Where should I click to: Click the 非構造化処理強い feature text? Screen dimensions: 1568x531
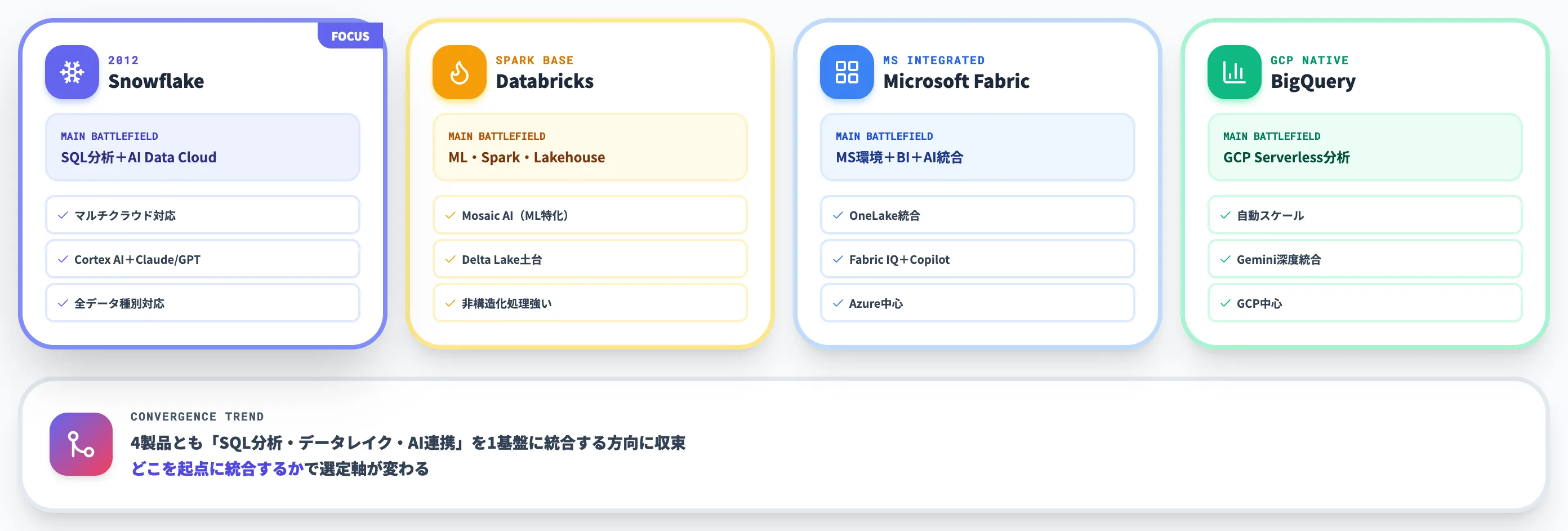506,303
